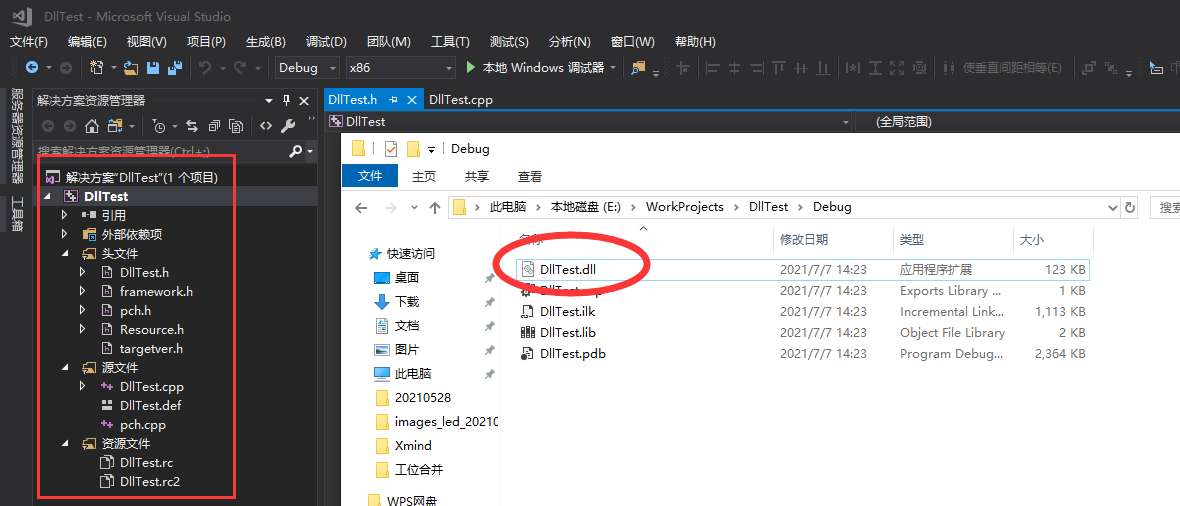This screenshot has width=1180, height=506.
Task: Expand the 引用 node
Action: pyautogui.click(x=65, y=215)
